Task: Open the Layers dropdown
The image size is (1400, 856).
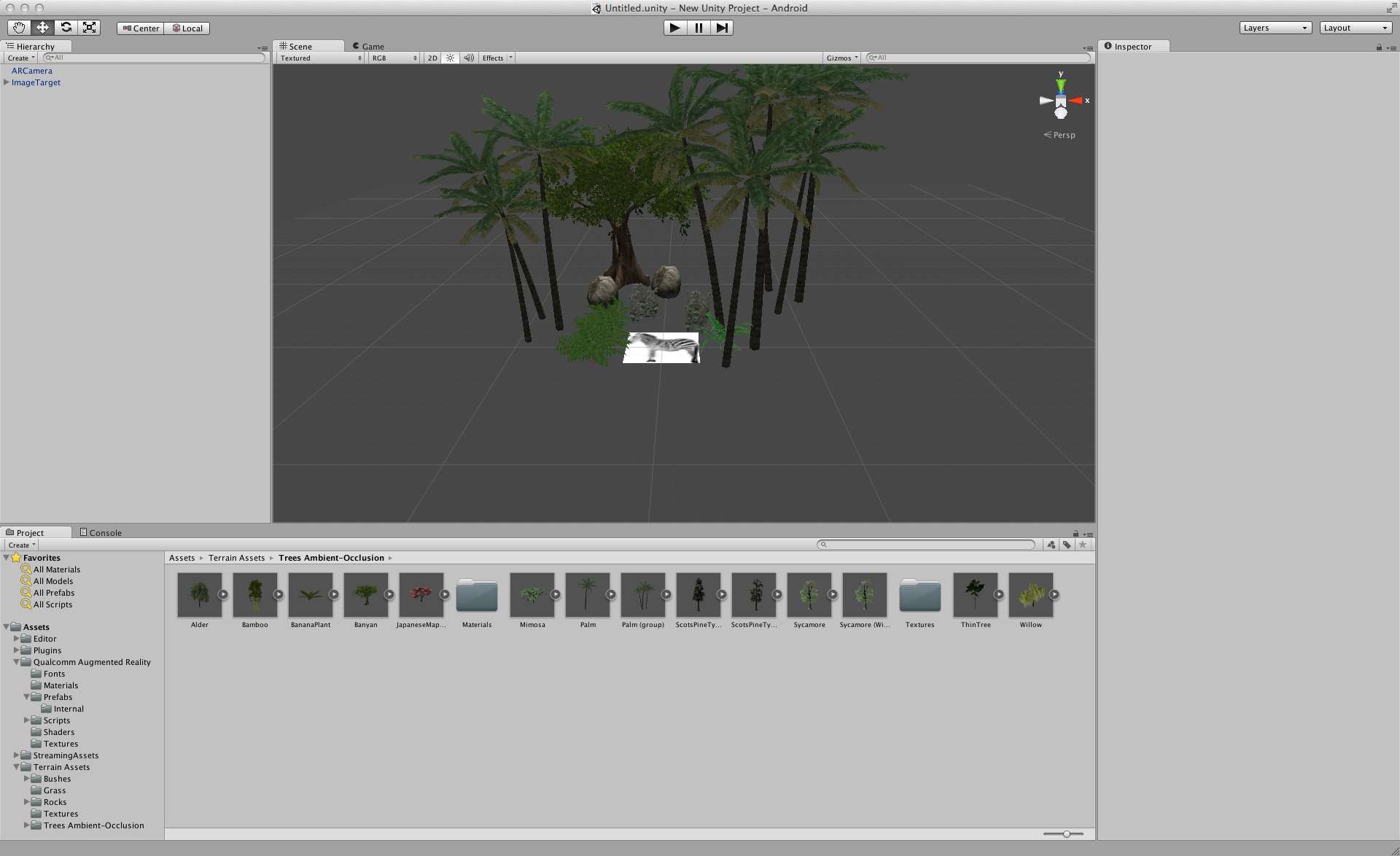Action: [x=1275, y=28]
